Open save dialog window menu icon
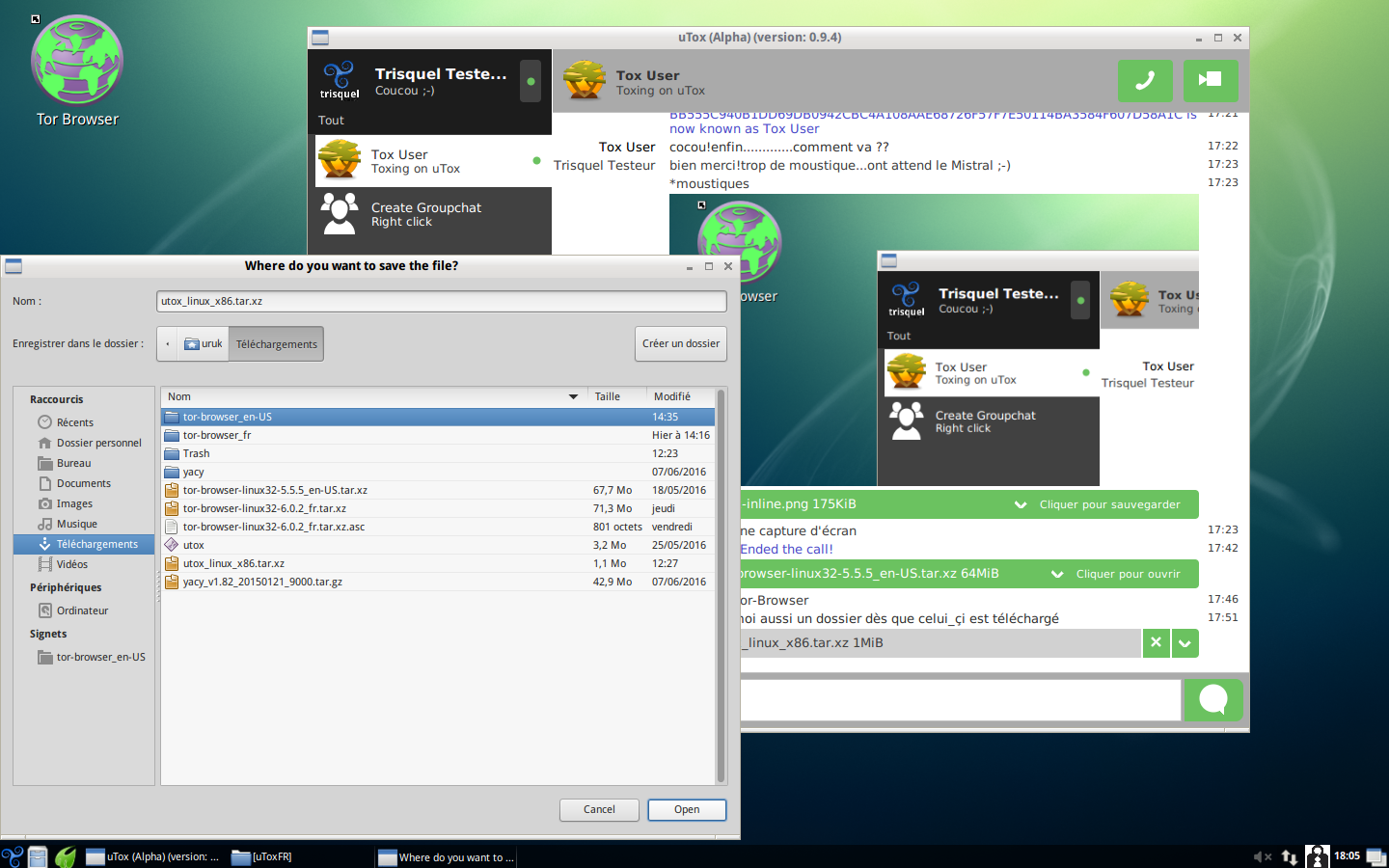The height and width of the screenshot is (868, 1389). [14, 266]
